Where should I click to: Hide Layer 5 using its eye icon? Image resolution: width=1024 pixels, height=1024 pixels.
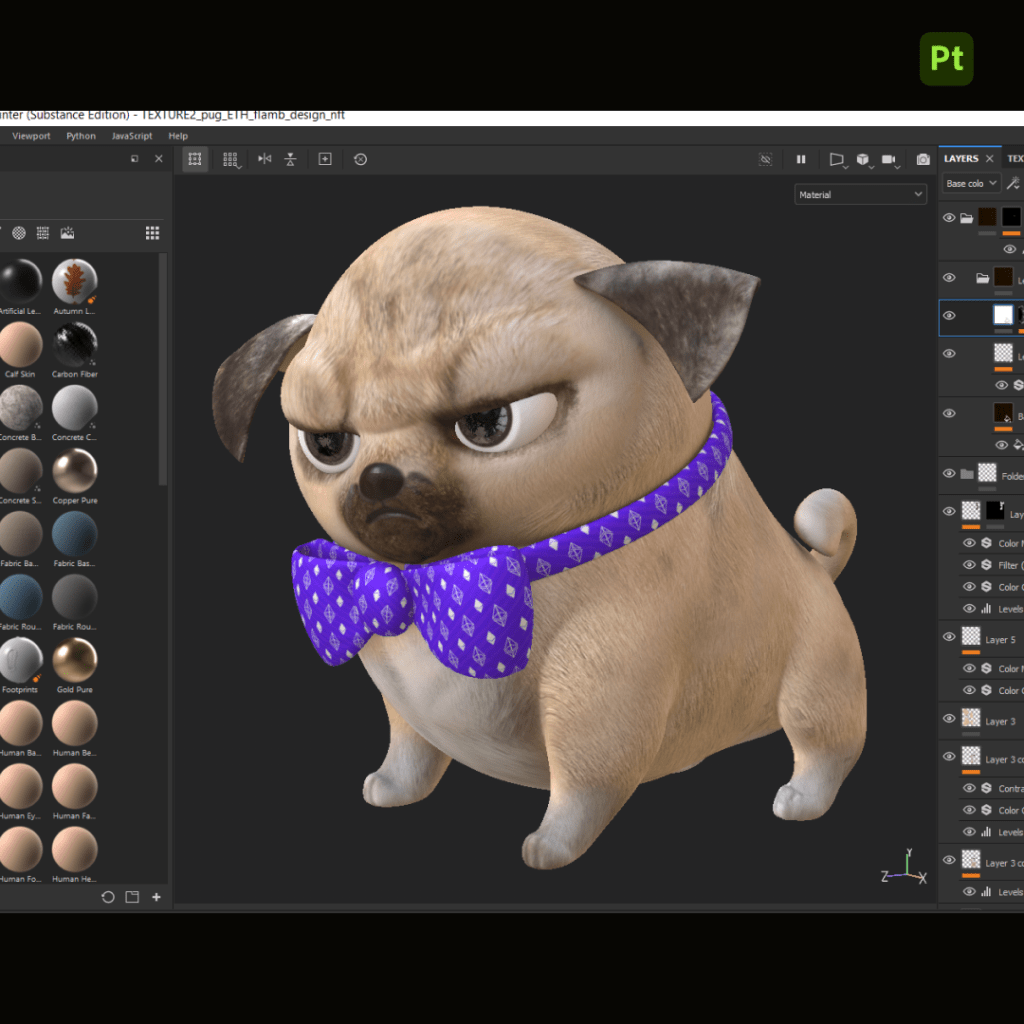(949, 638)
